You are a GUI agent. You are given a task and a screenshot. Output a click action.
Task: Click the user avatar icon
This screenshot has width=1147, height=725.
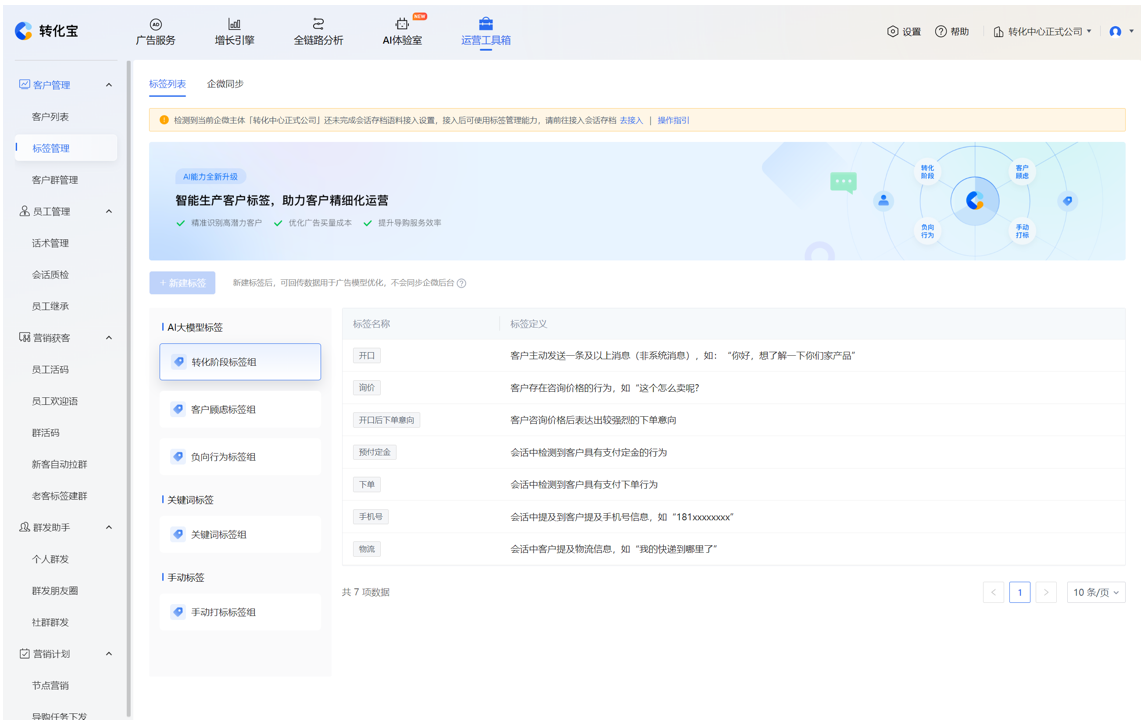pyautogui.click(x=1115, y=32)
